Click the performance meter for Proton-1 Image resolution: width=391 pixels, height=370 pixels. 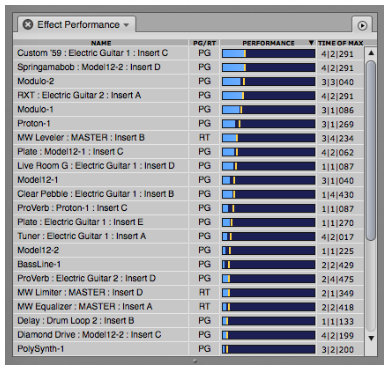pyautogui.click(x=268, y=124)
